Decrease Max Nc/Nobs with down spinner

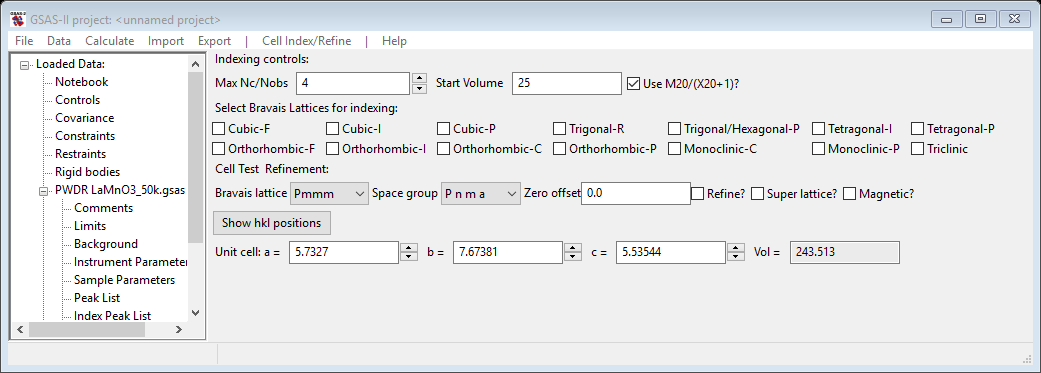(x=419, y=89)
